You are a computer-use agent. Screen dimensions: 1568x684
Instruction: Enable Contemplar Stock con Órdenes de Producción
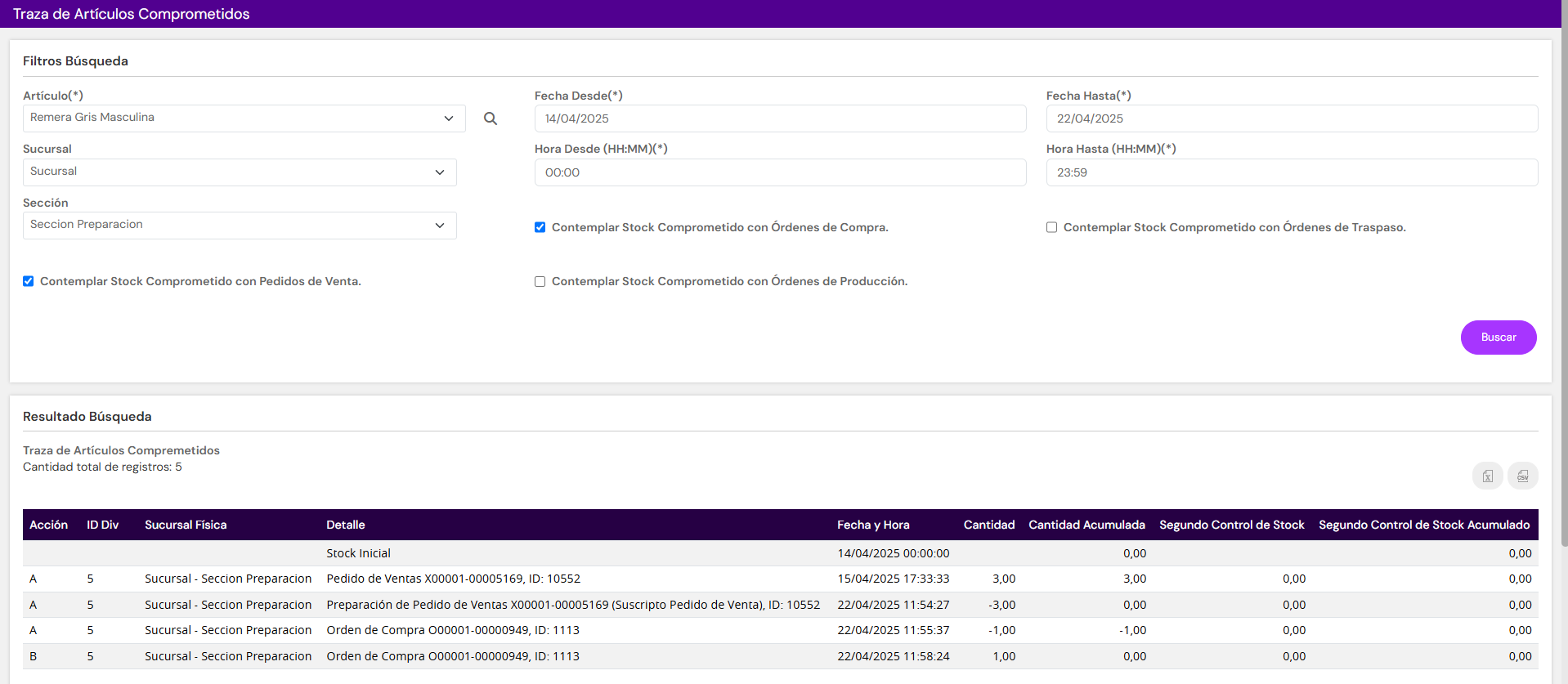[x=540, y=282]
